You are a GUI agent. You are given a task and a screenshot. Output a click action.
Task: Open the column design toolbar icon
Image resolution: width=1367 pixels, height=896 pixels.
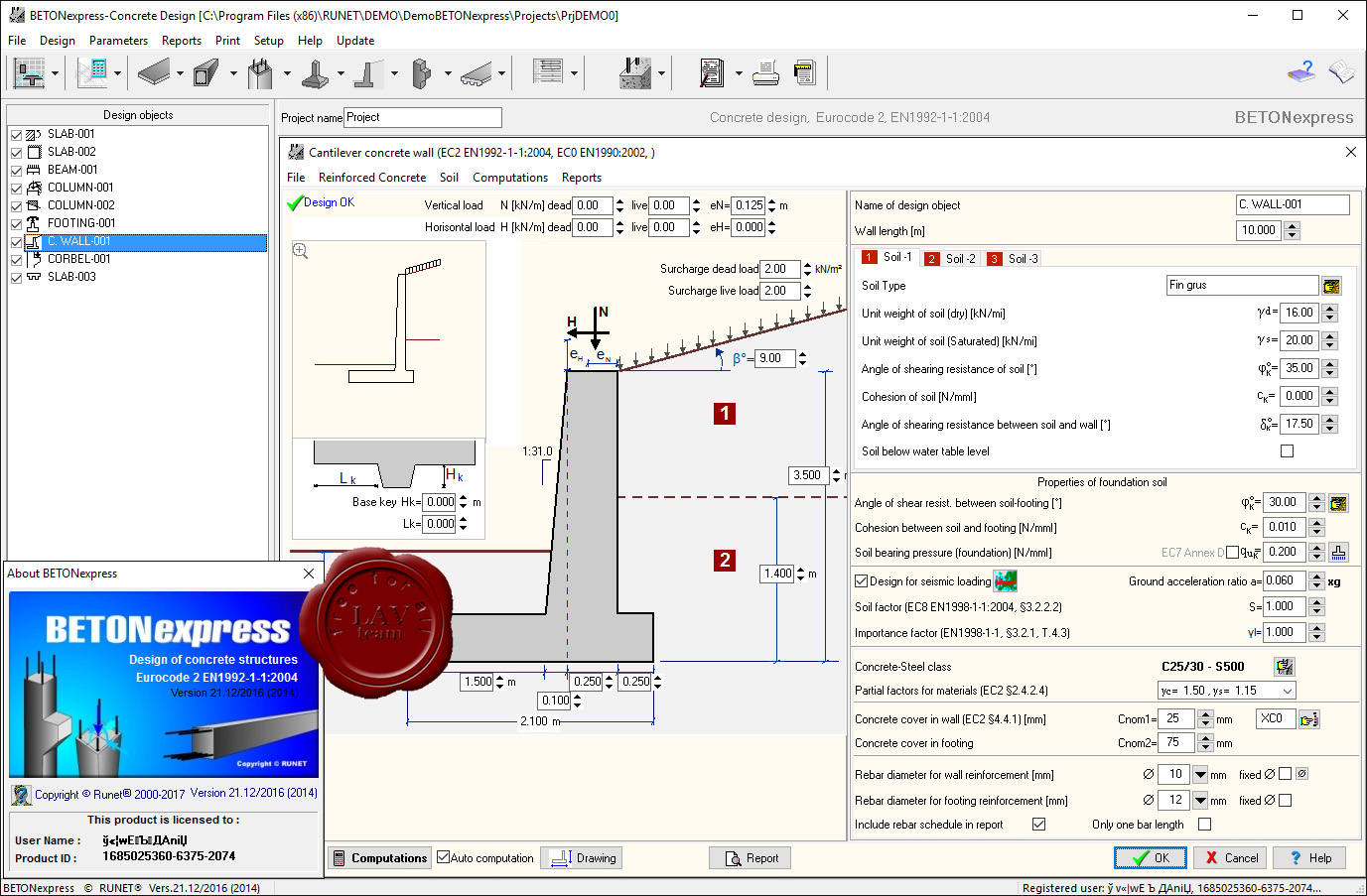[260, 72]
